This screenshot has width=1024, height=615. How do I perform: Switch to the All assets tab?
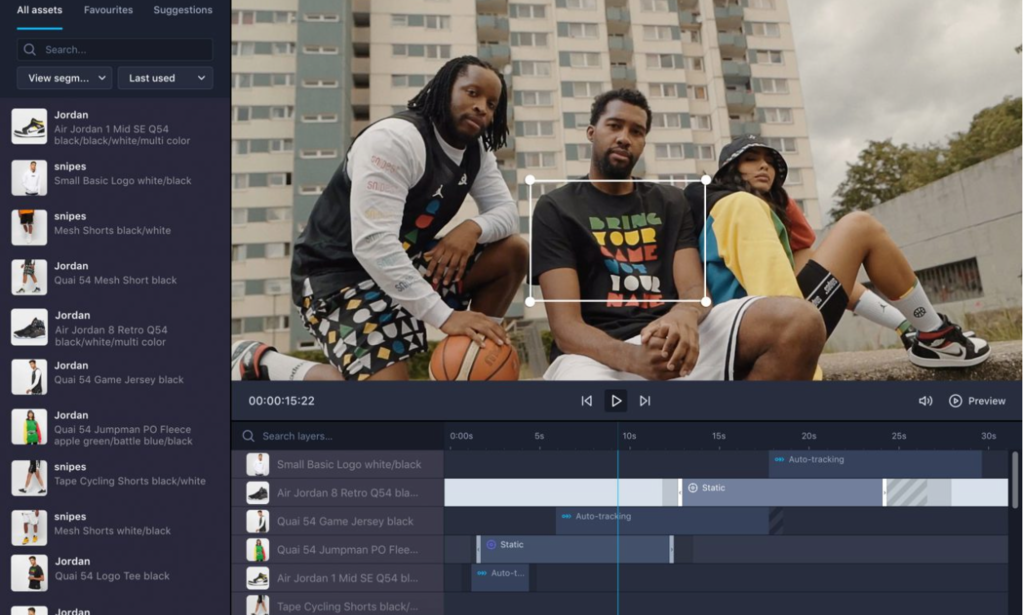pyautogui.click(x=39, y=10)
